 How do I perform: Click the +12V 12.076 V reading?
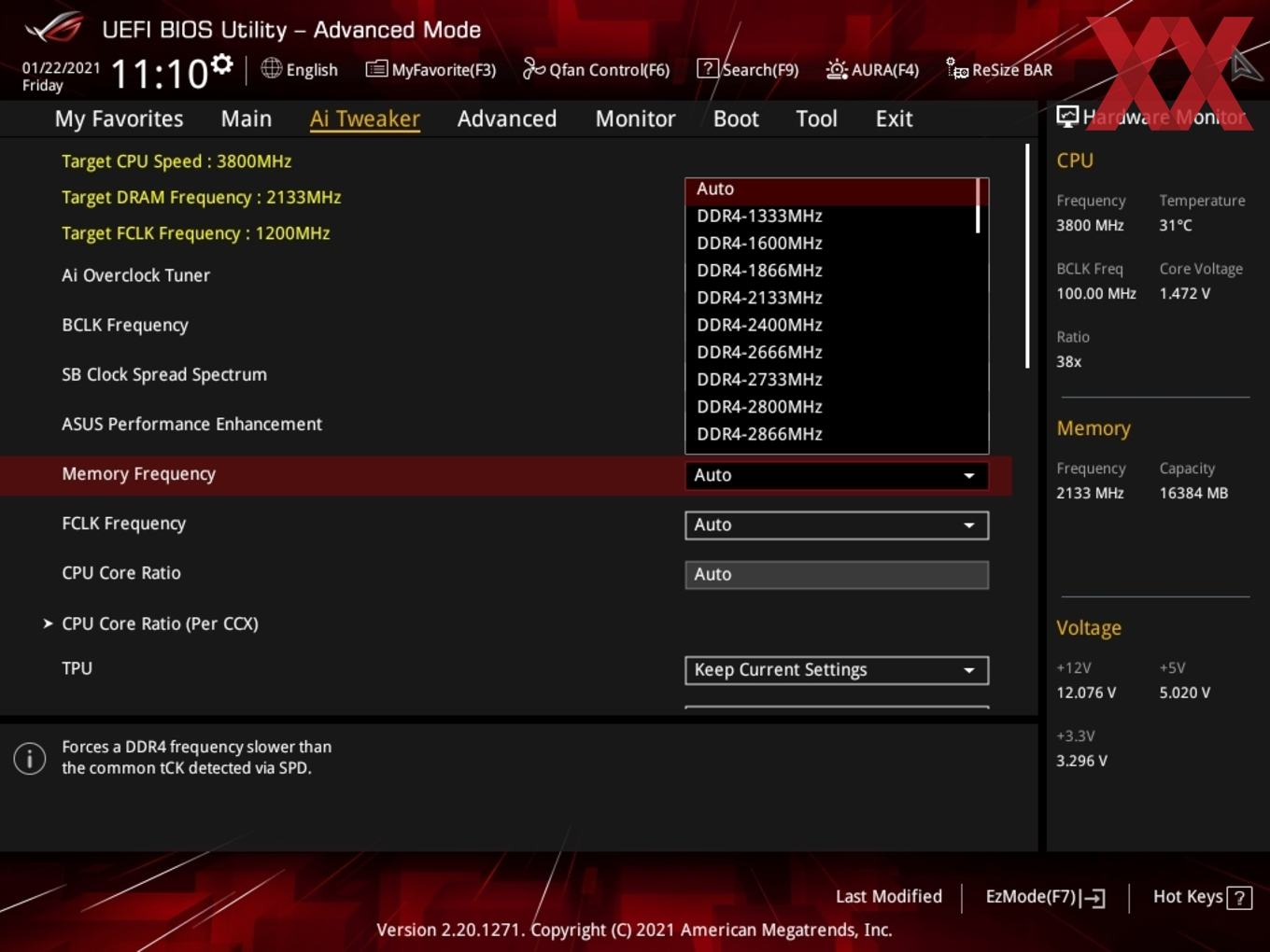coord(1086,693)
